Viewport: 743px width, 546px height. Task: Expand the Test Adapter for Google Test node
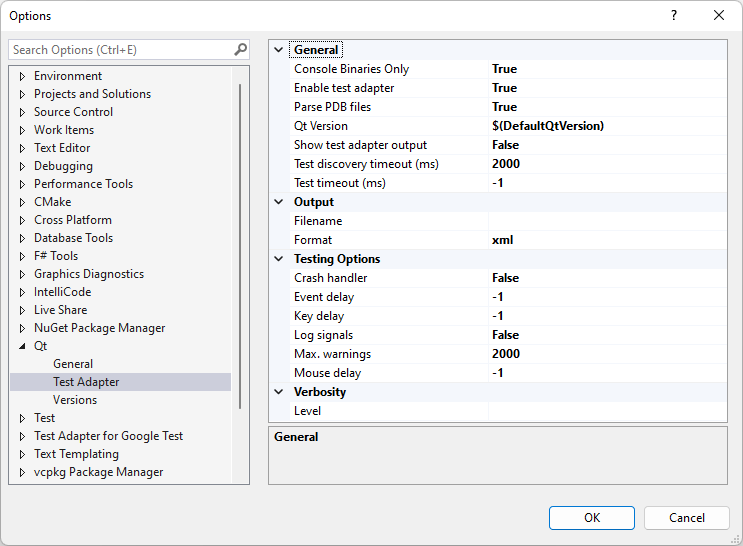point(22,436)
